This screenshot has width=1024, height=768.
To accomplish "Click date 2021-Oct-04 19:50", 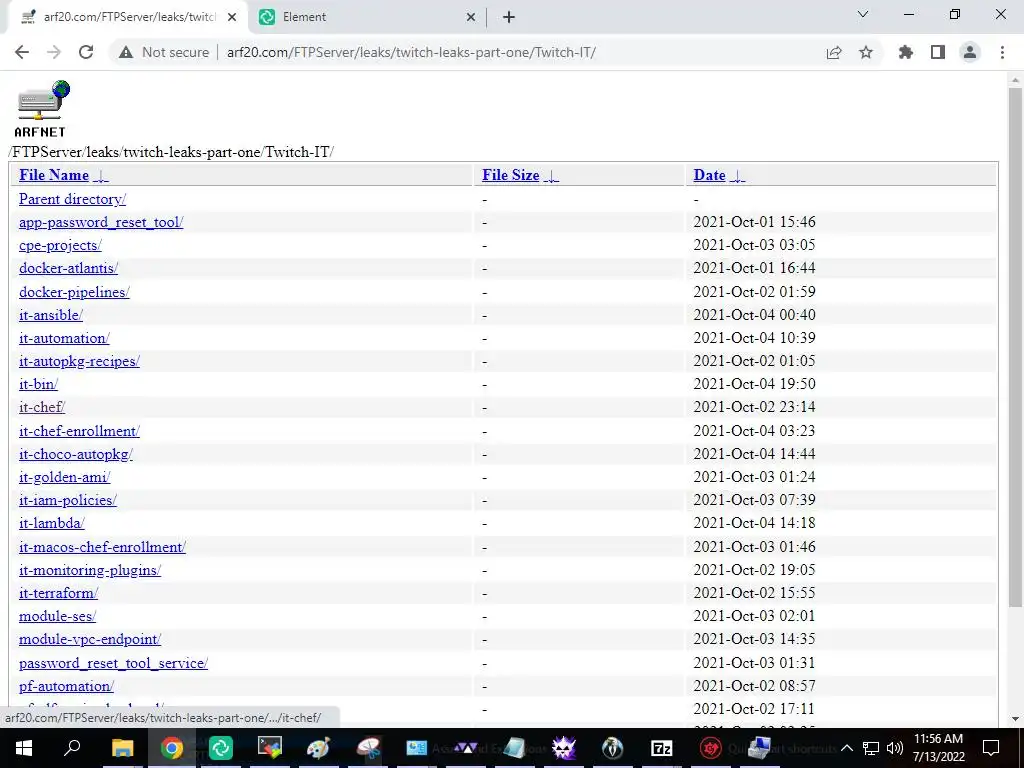I will click(754, 384).
